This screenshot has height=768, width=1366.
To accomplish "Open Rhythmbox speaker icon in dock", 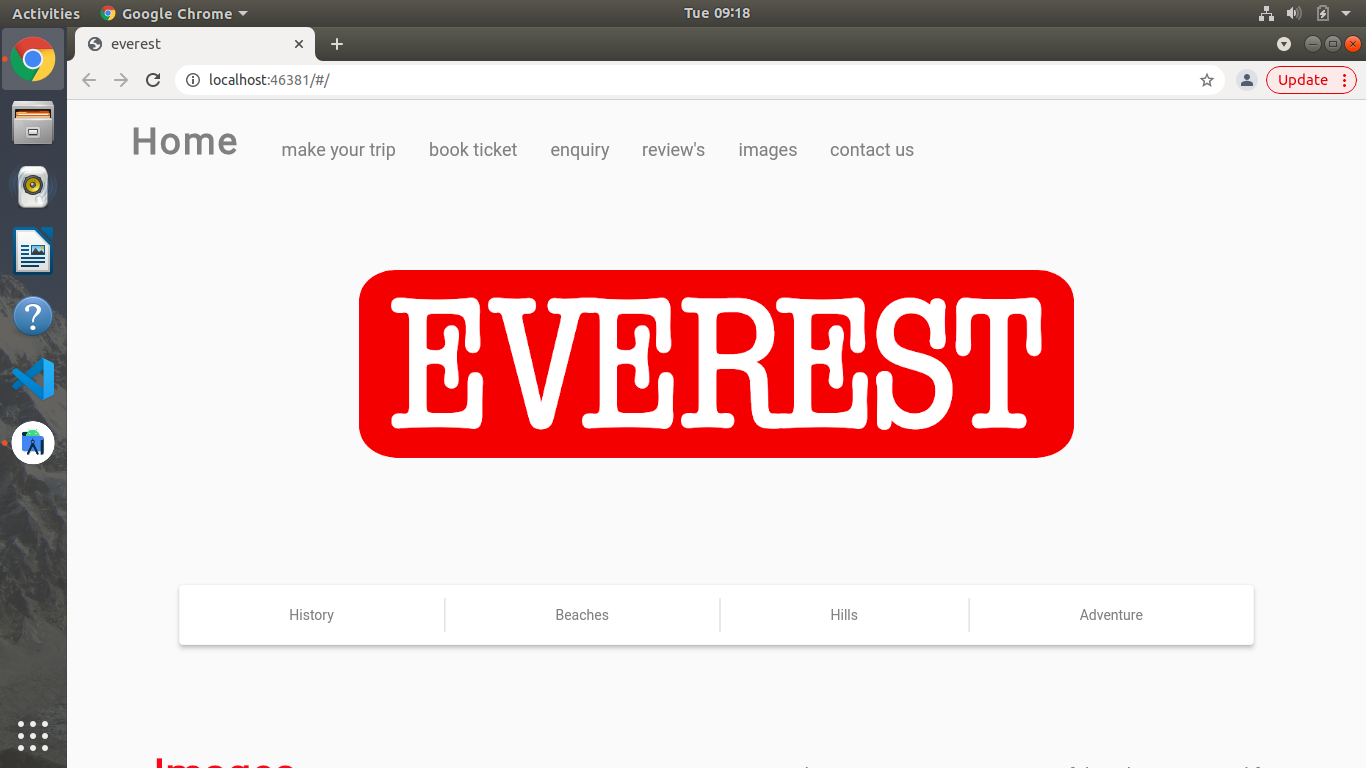I will click(x=33, y=187).
